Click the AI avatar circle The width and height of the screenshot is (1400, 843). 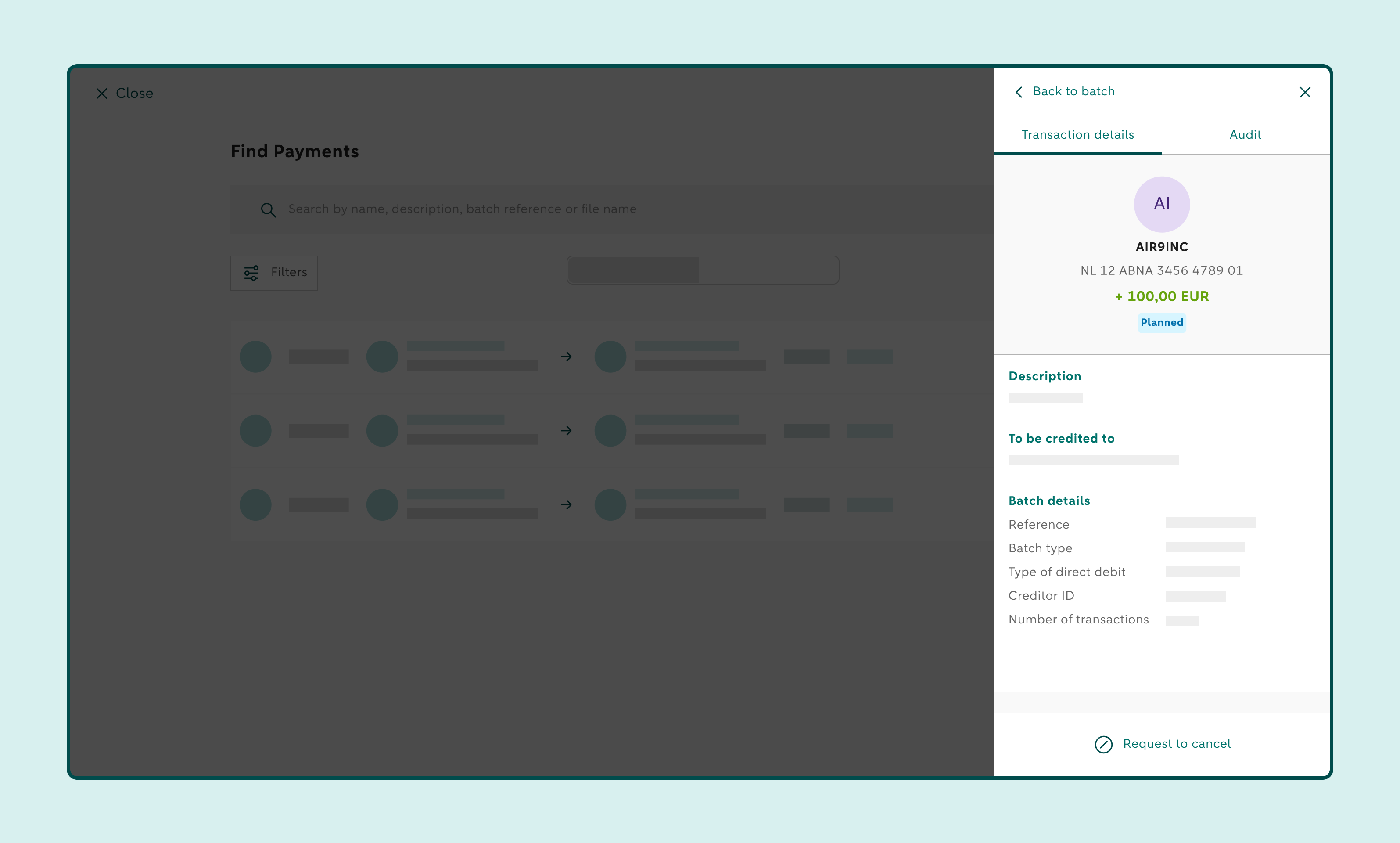[1162, 204]
